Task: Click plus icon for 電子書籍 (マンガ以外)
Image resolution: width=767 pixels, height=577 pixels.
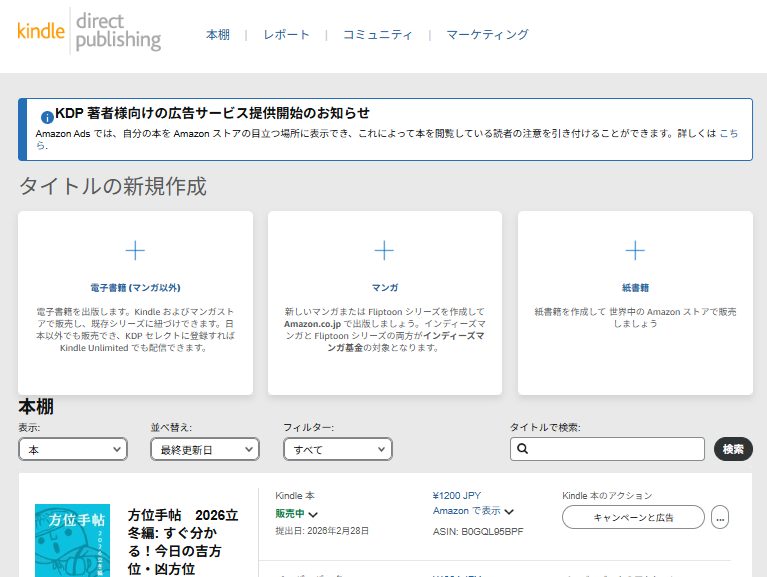Action: (x=135, y=250)
